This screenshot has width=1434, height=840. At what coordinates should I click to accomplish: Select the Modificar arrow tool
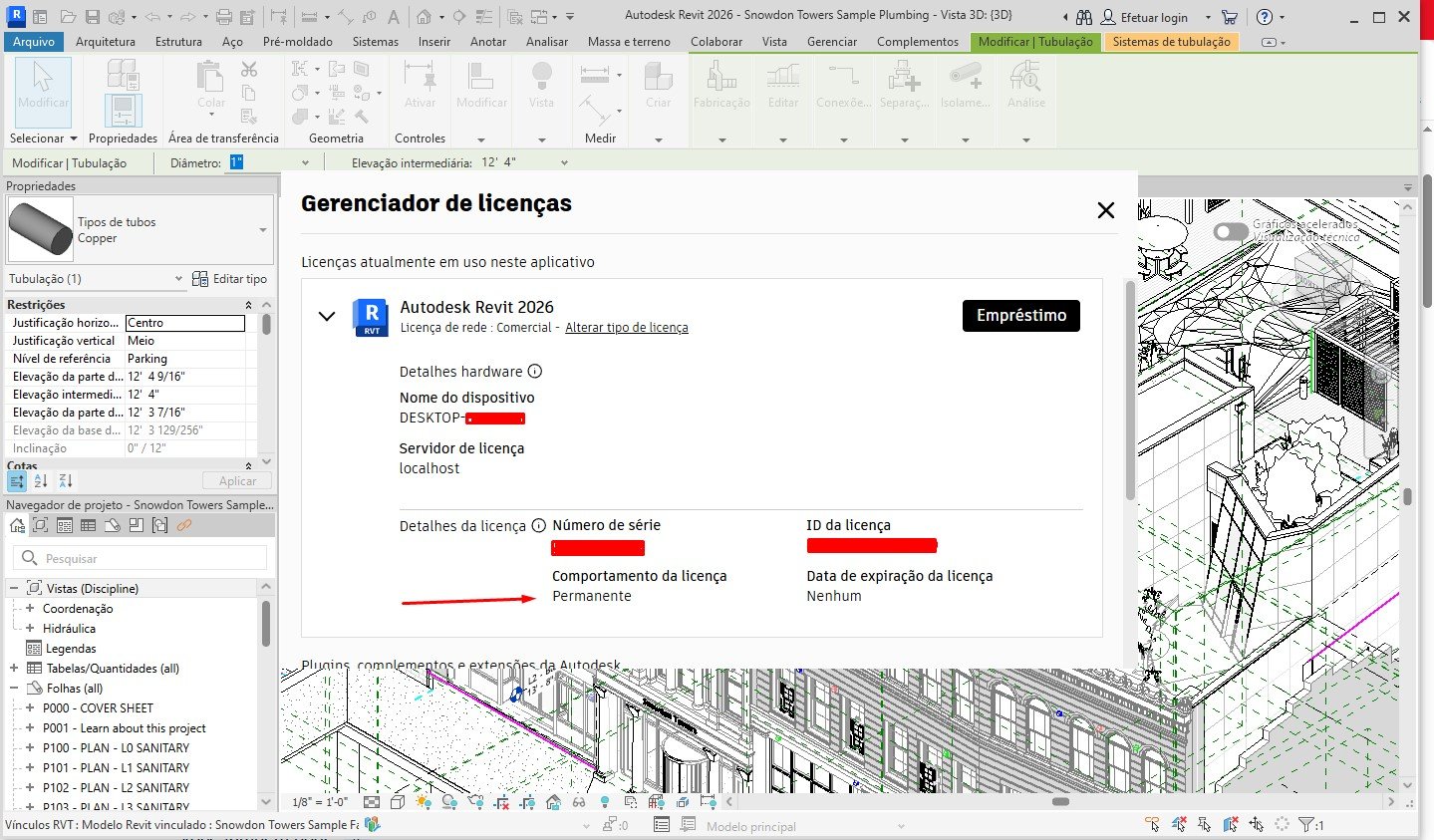point(44,92)
